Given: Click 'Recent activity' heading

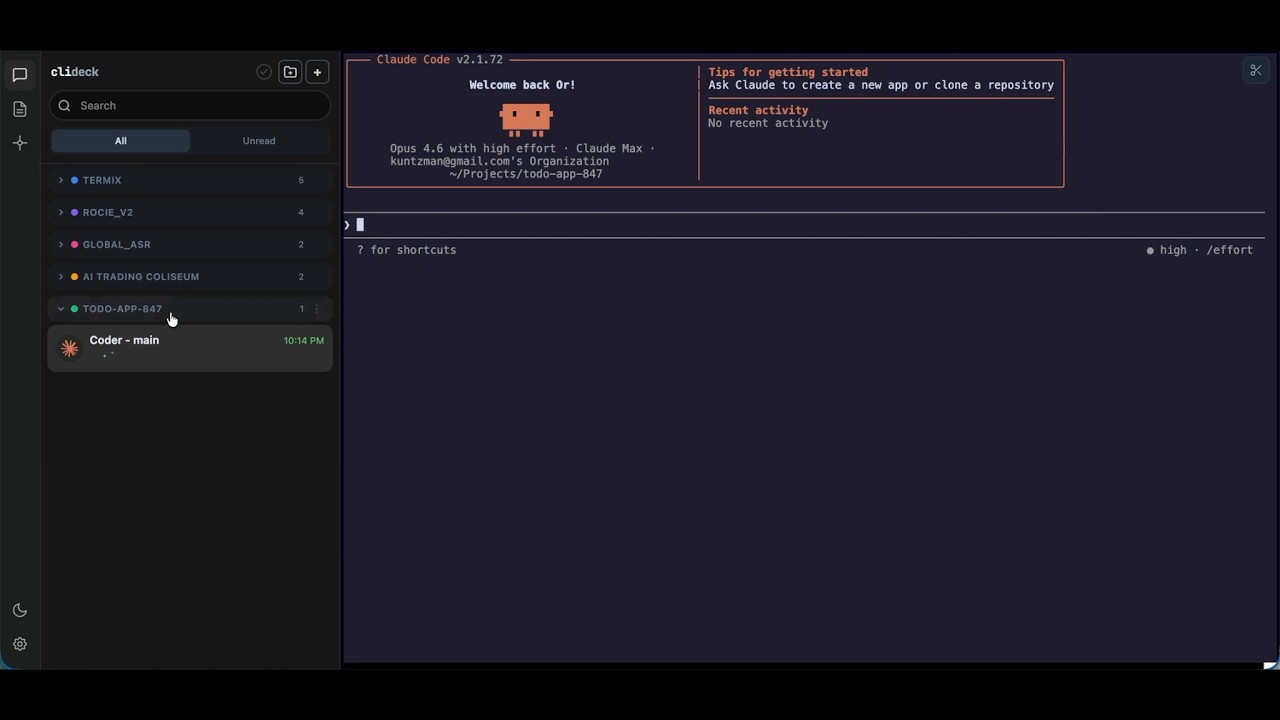Looking at the screenshot, I should 758,110.
